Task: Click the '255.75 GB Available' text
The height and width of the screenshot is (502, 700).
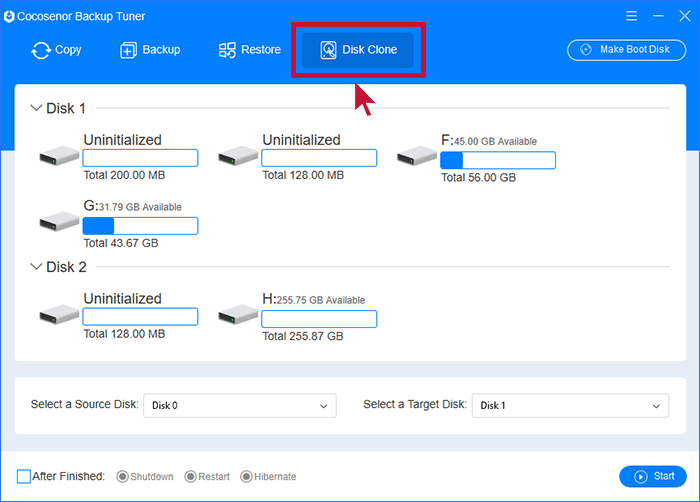Action: [321, 300]
